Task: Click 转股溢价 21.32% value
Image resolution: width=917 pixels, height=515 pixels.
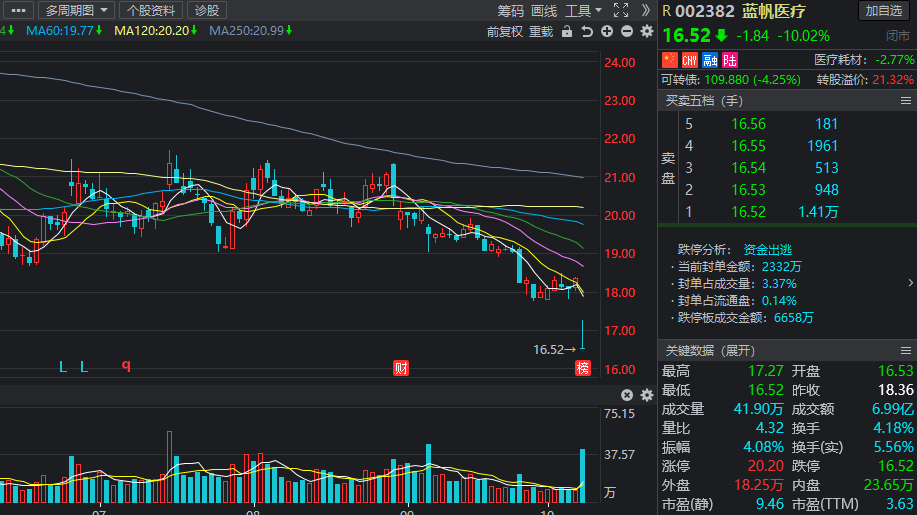Action: (892, 80)
